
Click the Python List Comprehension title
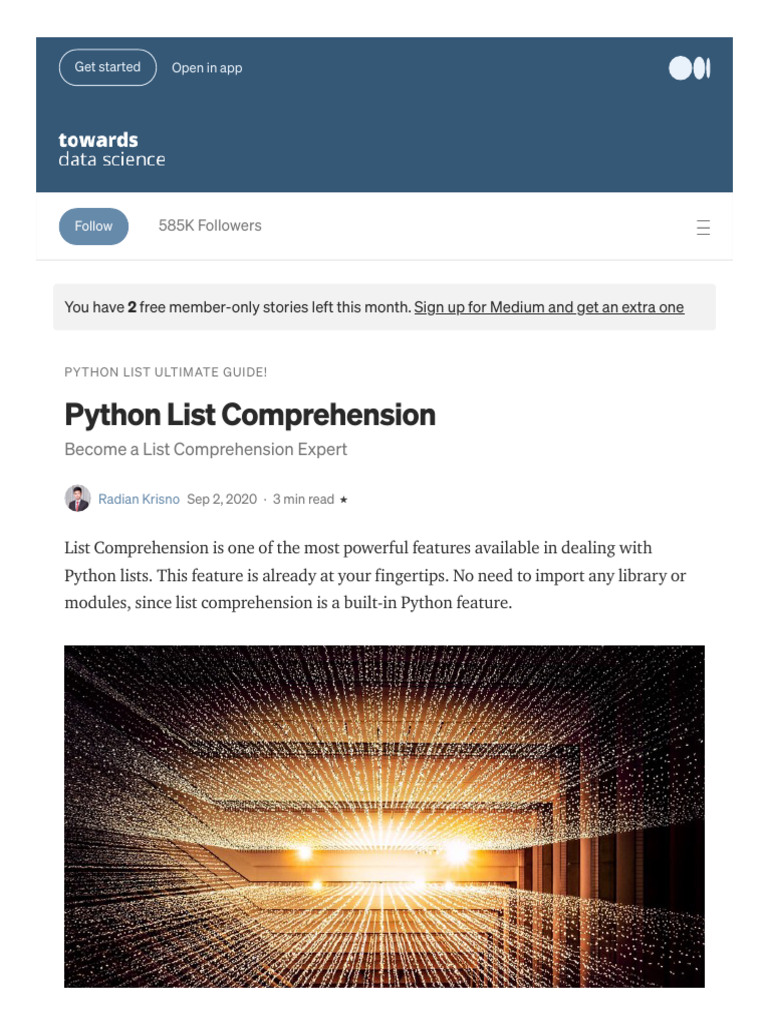point(249,415)
